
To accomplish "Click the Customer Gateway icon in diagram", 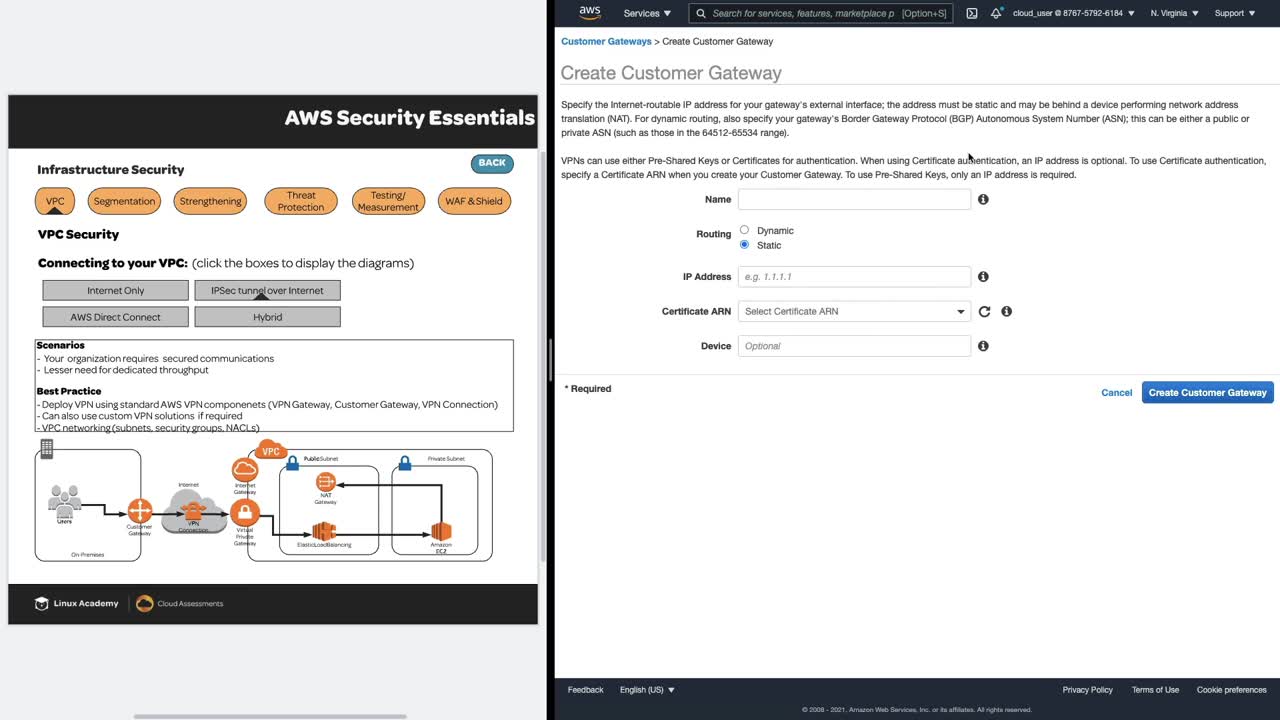I will click(139, 511).
